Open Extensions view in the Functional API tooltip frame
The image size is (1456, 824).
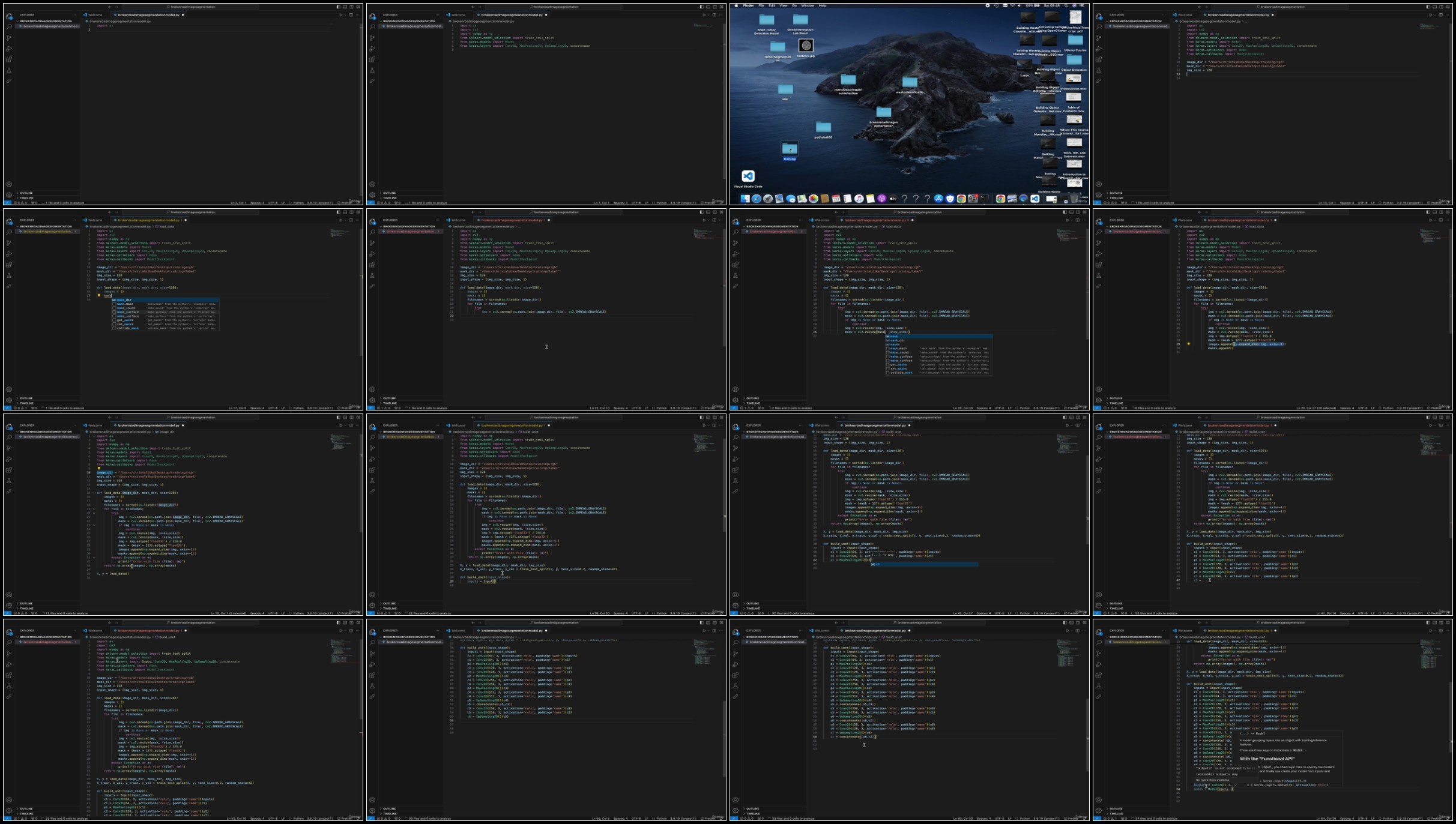pyautogui.click(x=1099, y=675)
